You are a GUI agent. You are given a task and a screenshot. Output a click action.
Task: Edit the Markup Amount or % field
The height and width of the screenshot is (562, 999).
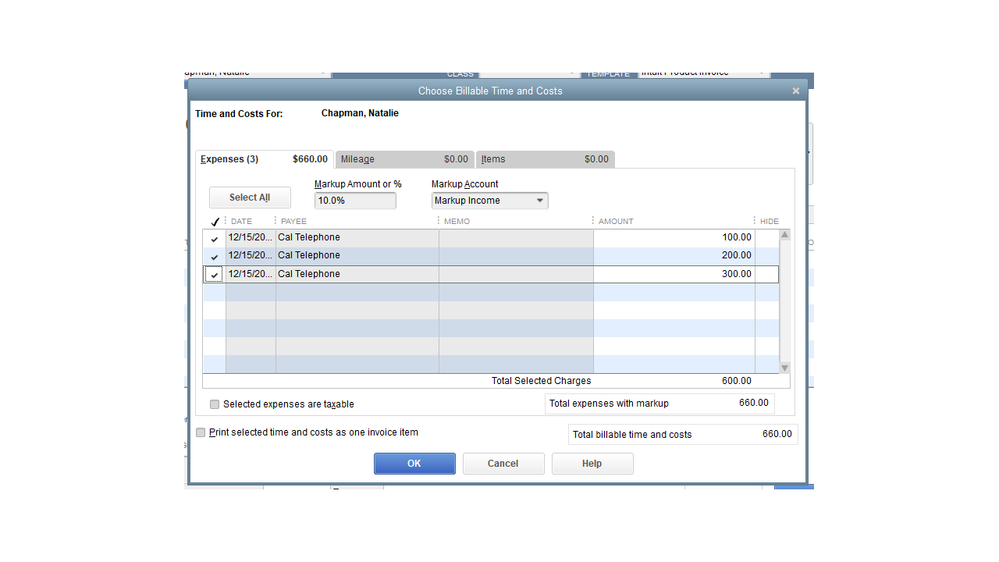pyautogui.click(x=355, y=201)
